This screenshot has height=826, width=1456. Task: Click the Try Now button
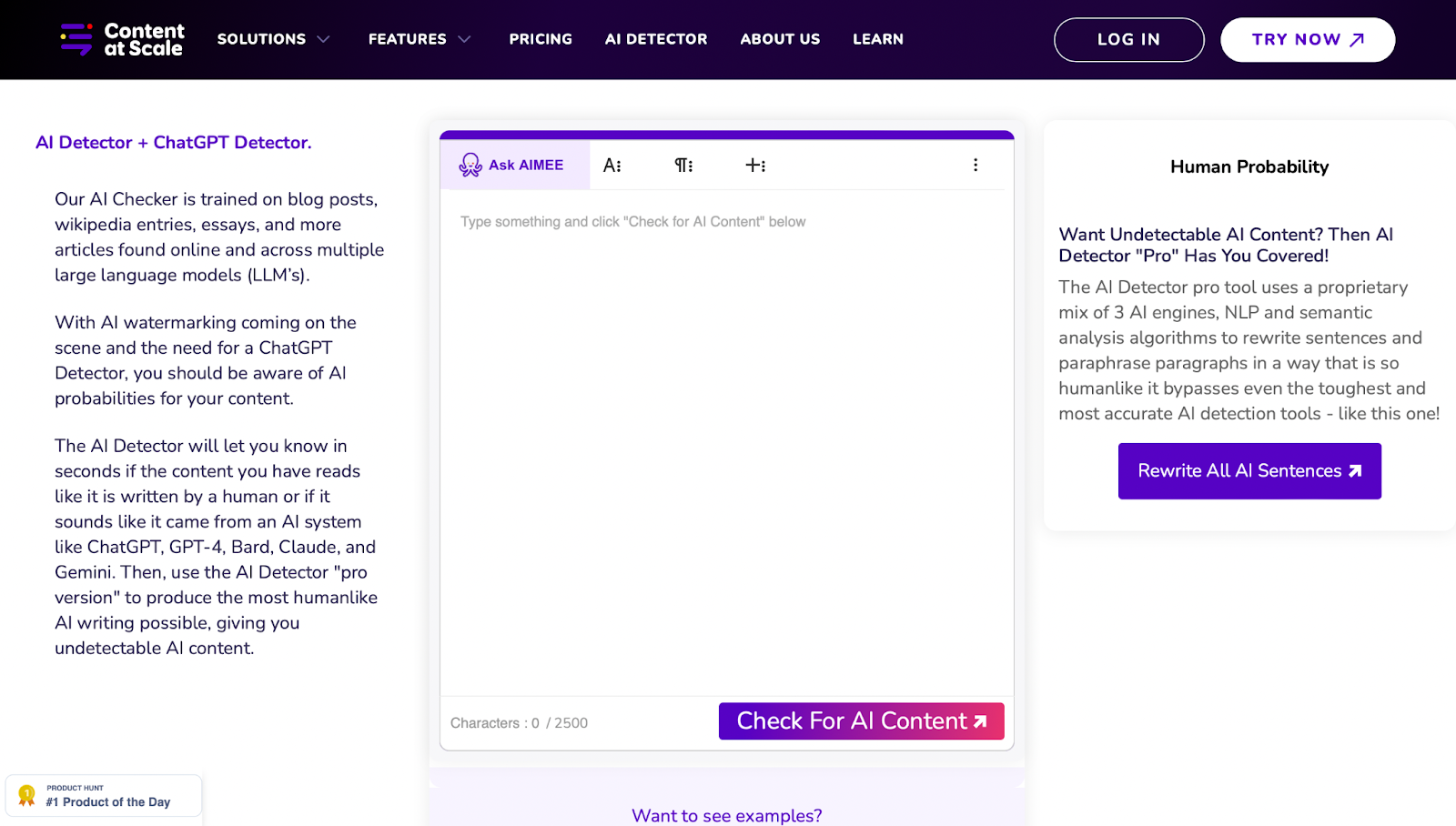[1308, 40]
